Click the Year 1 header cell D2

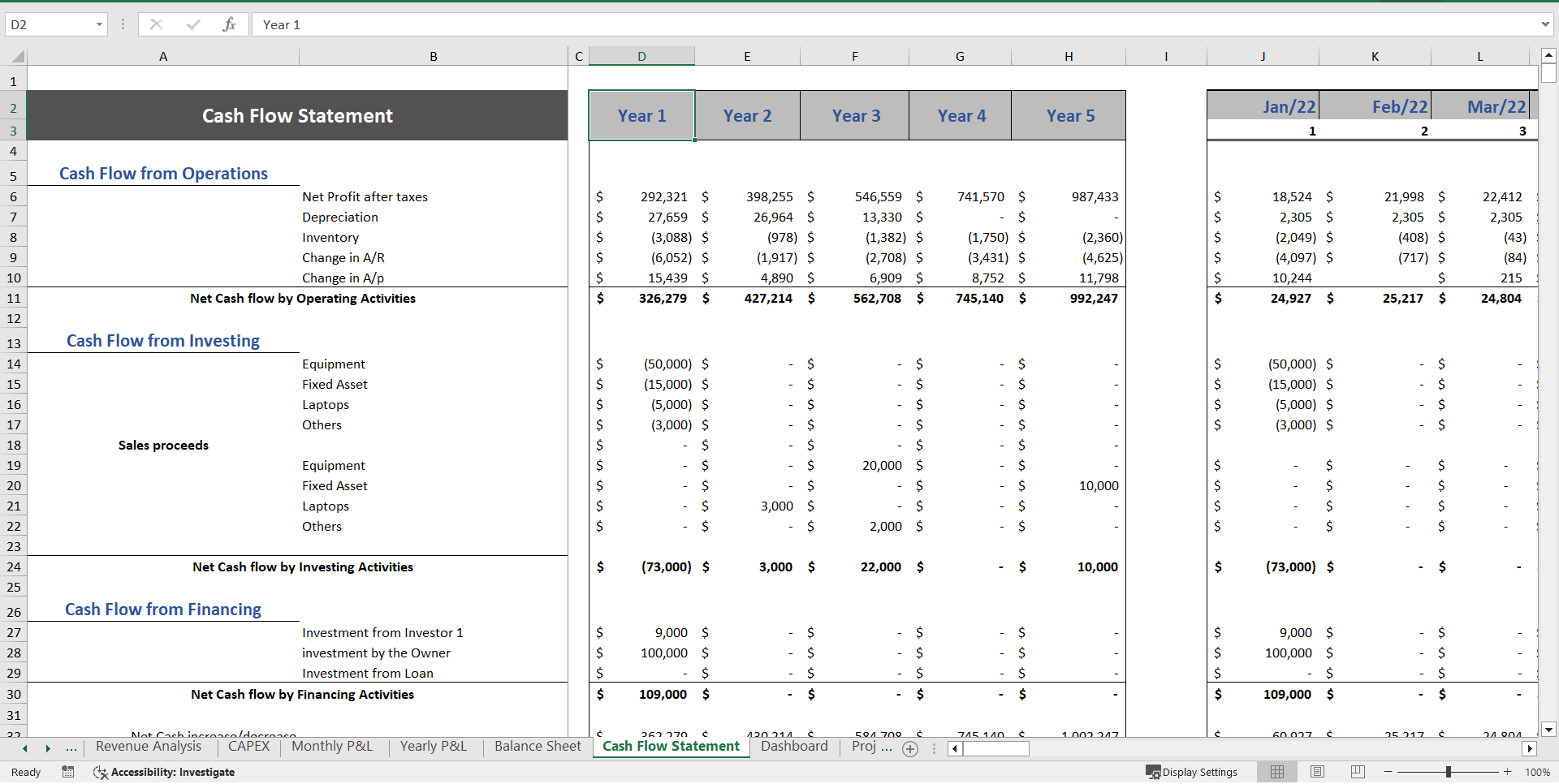click(x=641, y=115)
